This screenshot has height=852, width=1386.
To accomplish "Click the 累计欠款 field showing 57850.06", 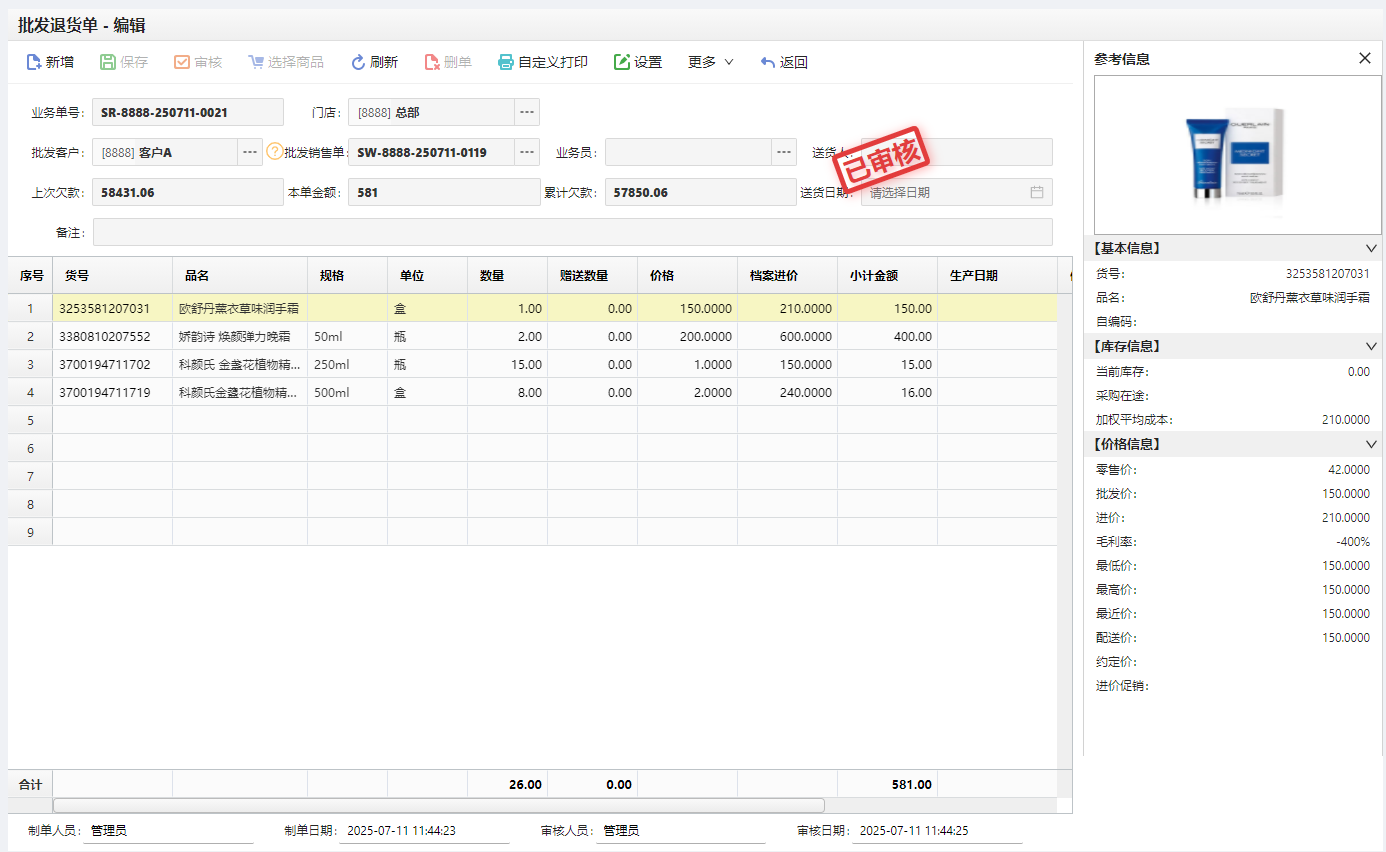I will 701,192.
